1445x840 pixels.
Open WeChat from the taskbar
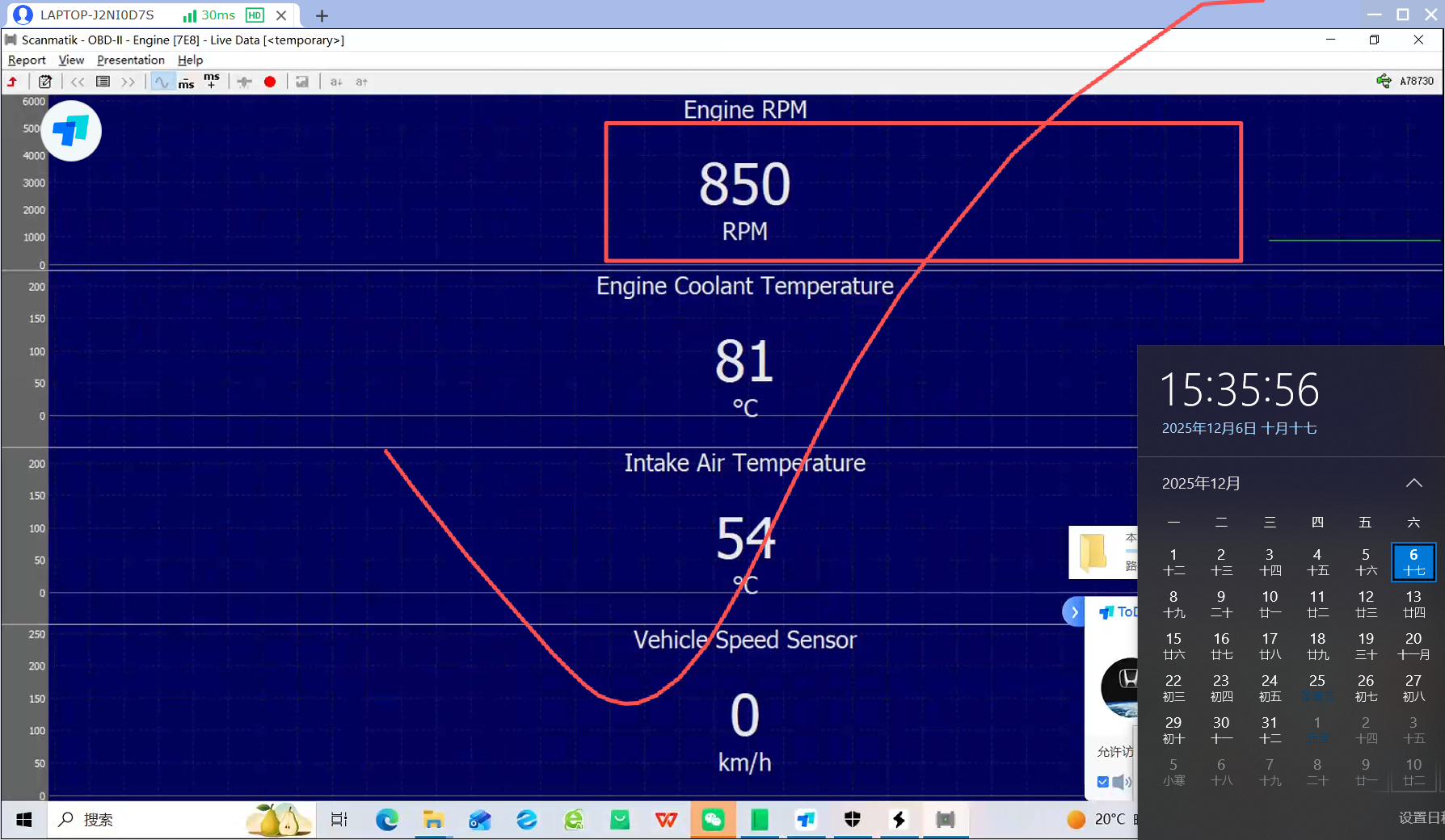[713, 820]
